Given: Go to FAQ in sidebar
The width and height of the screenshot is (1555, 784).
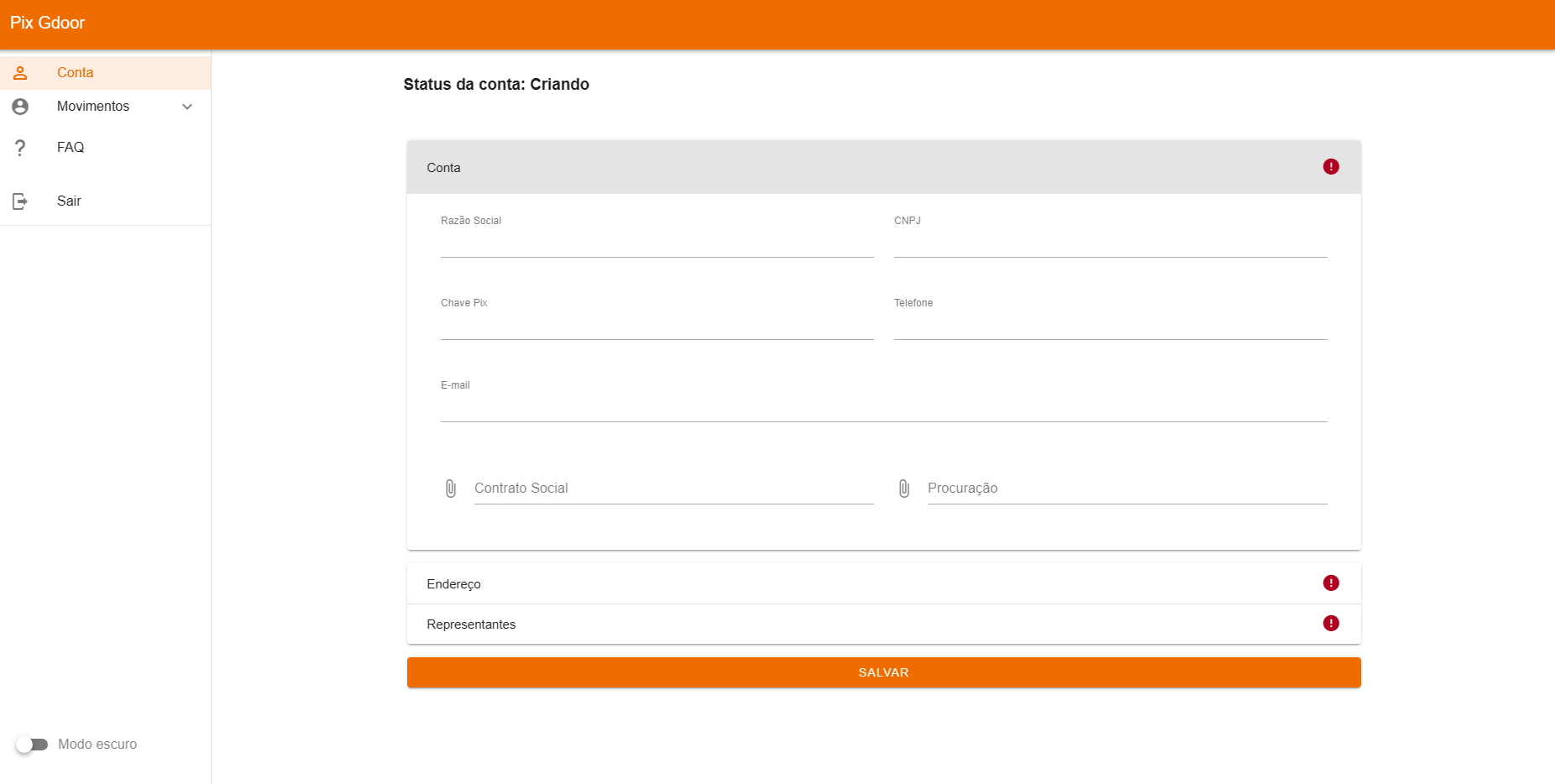Looking at the screenshot, I should point(105,148).
